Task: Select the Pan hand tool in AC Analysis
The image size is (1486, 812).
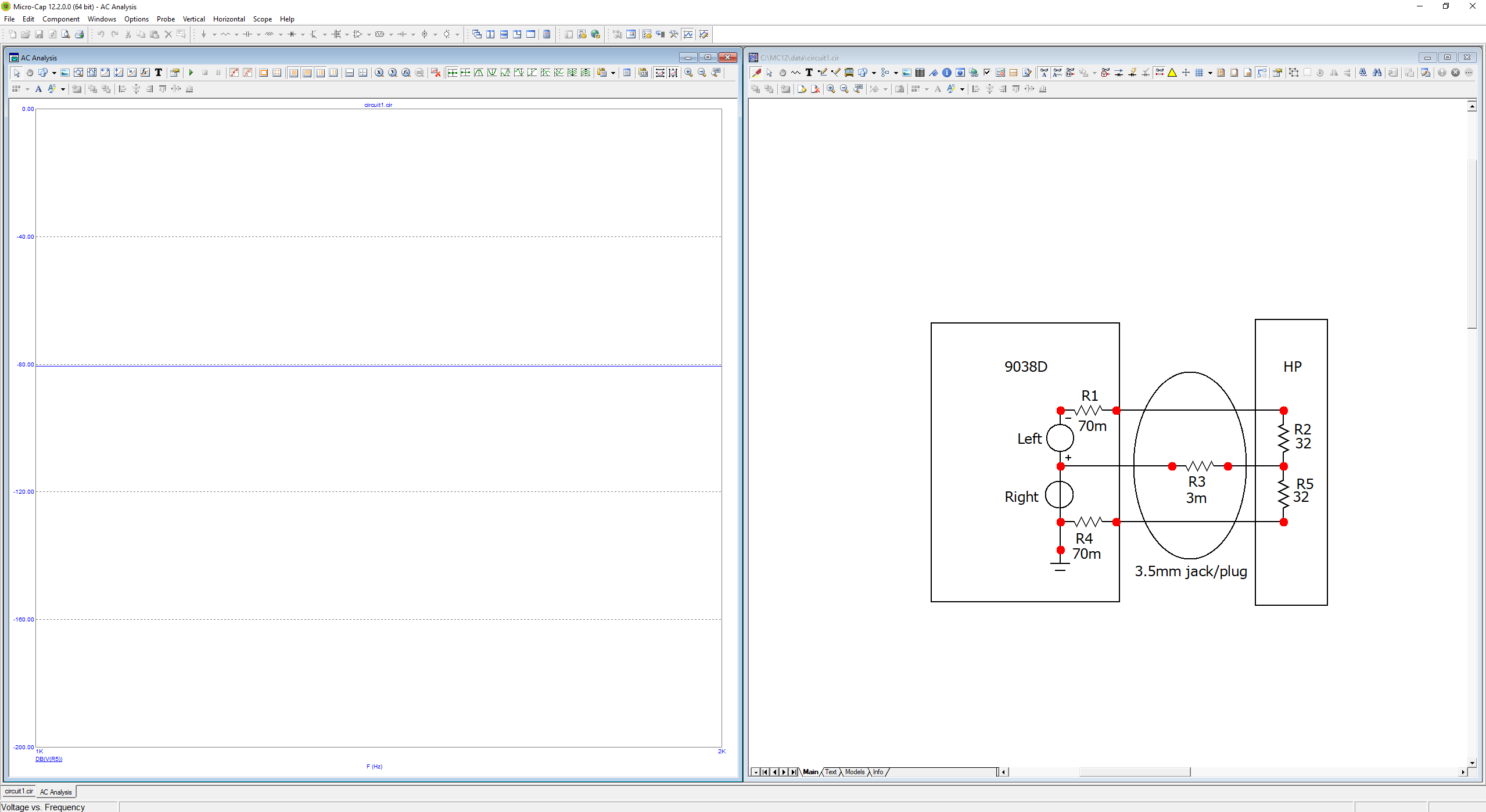Action: 30,73
